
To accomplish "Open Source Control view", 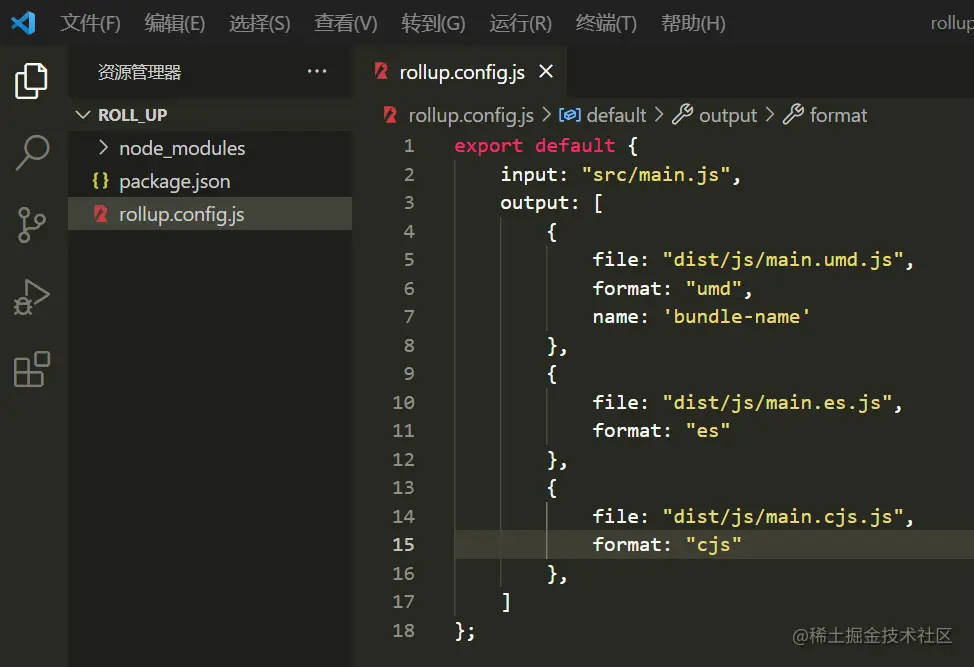I will 31,224.
